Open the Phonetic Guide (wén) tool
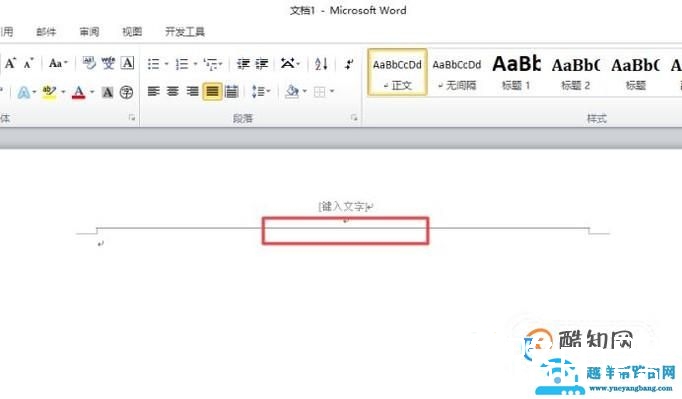Screen dimensions: 682x399 pyautogui.click(x=108, y=64)
